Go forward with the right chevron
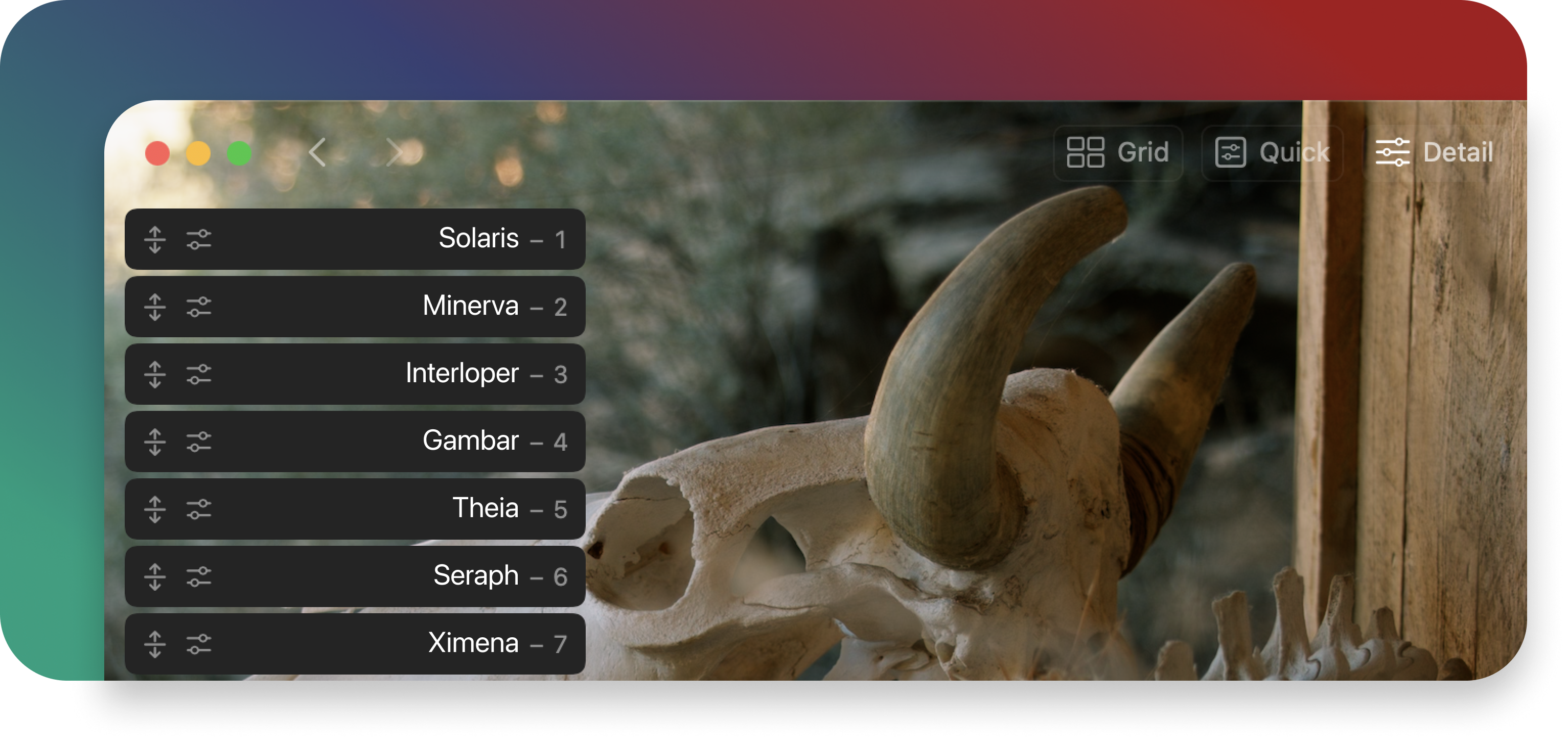This screenshot has height=742, width=1568. [395, 152]
